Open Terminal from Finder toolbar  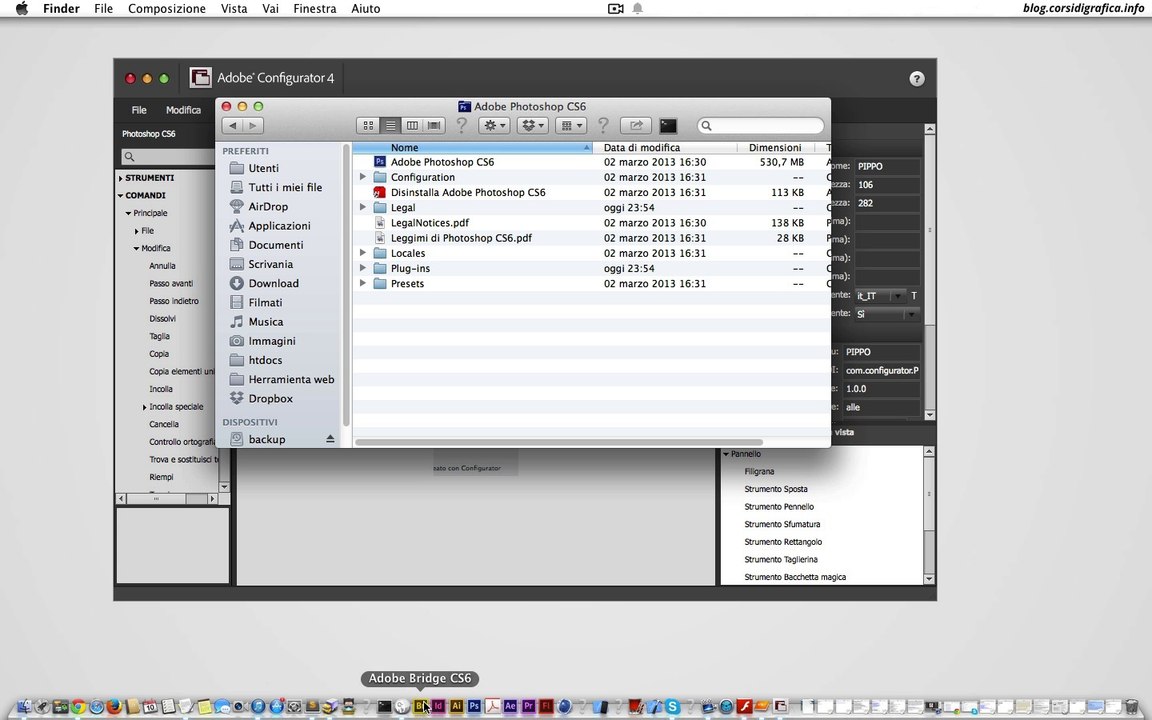[x=668, y=126]
